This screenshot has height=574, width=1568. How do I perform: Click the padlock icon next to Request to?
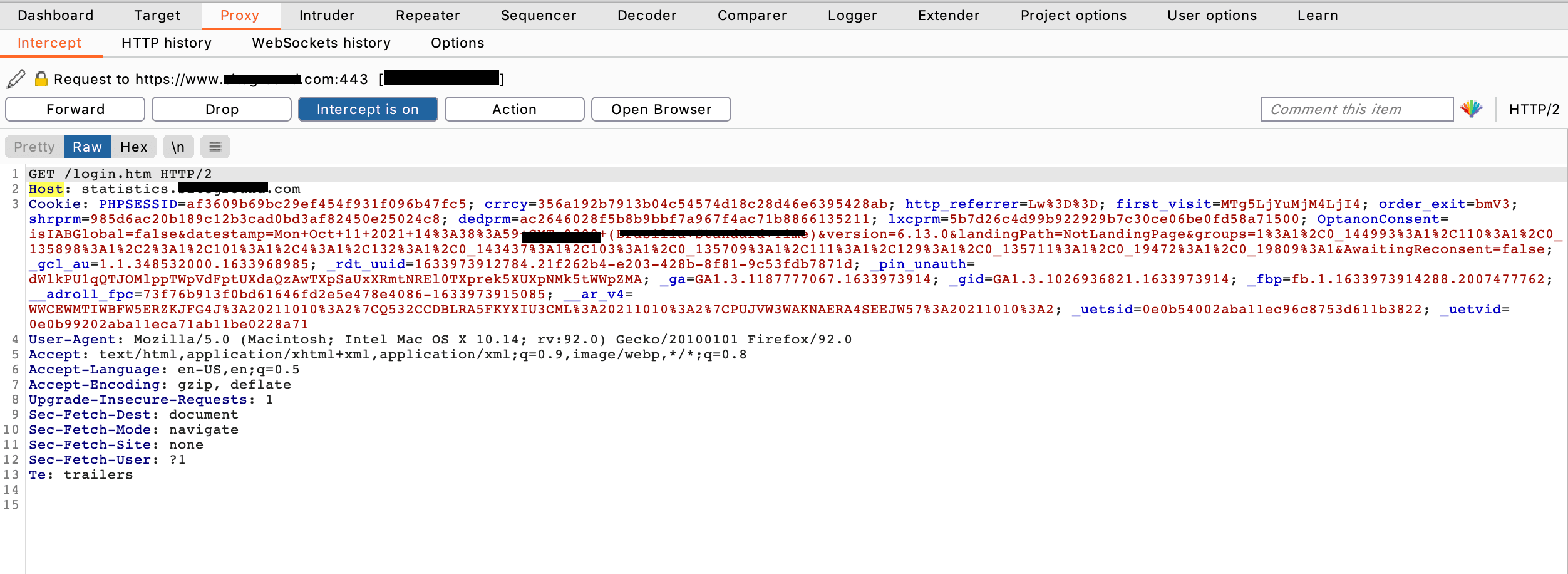pyautogui.click(x=41, y=79)
